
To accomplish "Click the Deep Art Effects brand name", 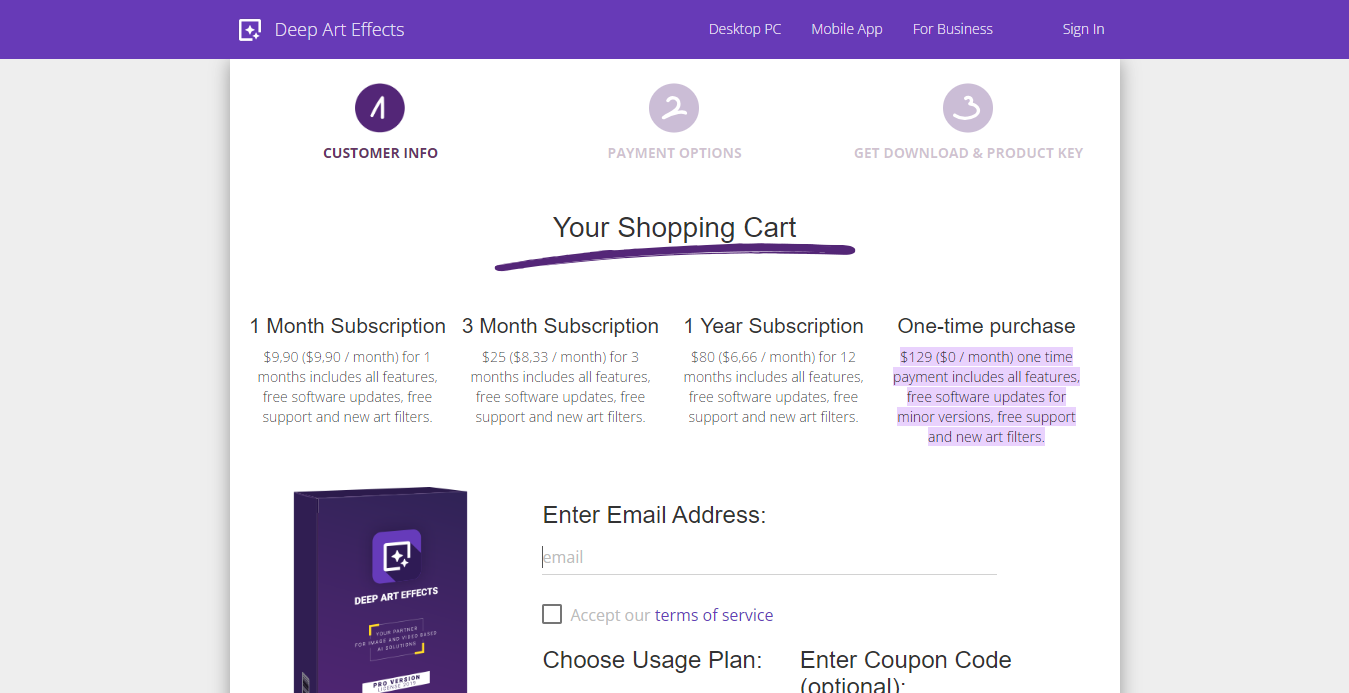I will 340,30.
